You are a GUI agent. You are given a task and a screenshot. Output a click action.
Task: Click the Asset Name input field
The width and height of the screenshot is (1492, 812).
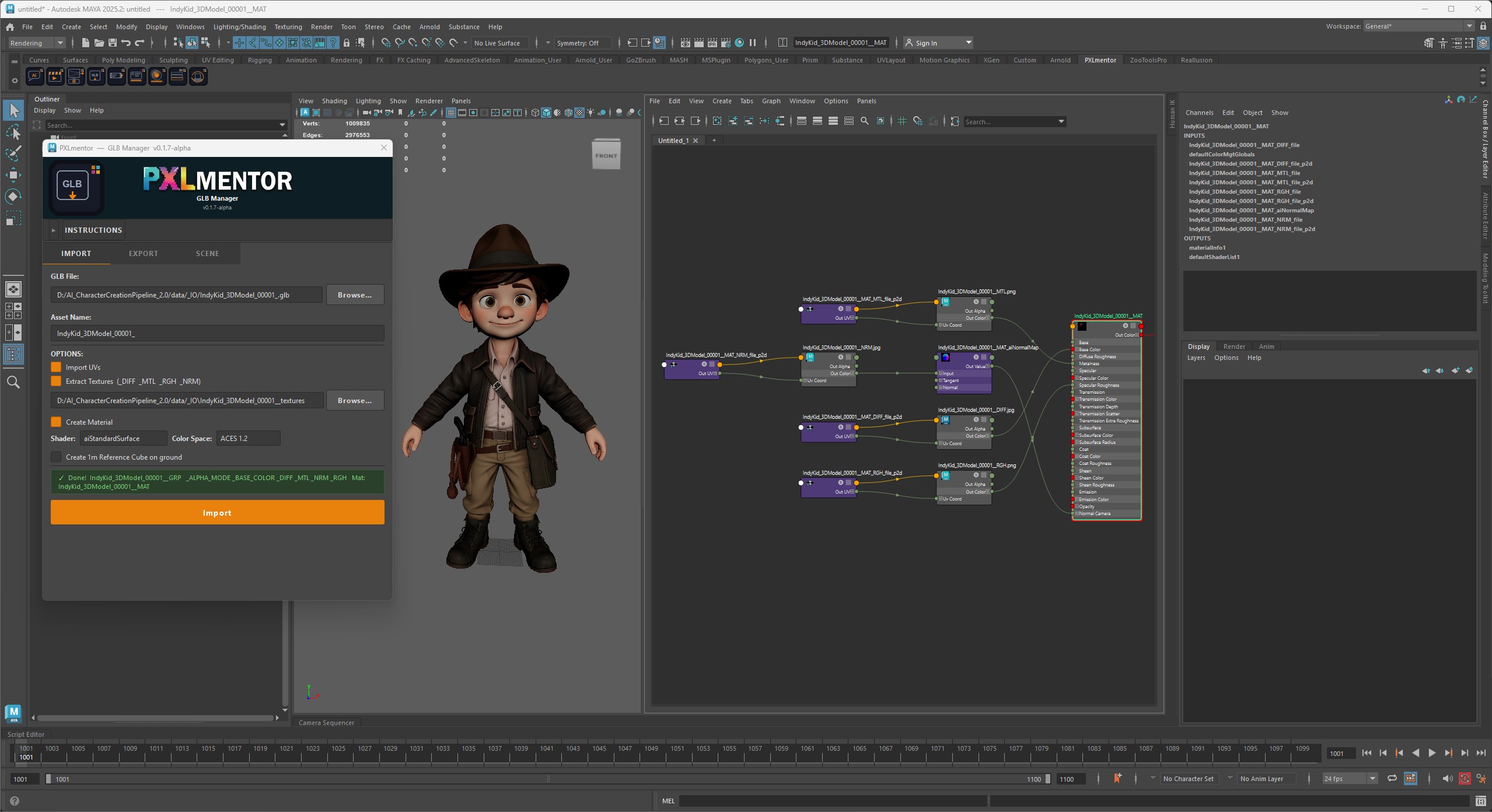tap(217, 333)
